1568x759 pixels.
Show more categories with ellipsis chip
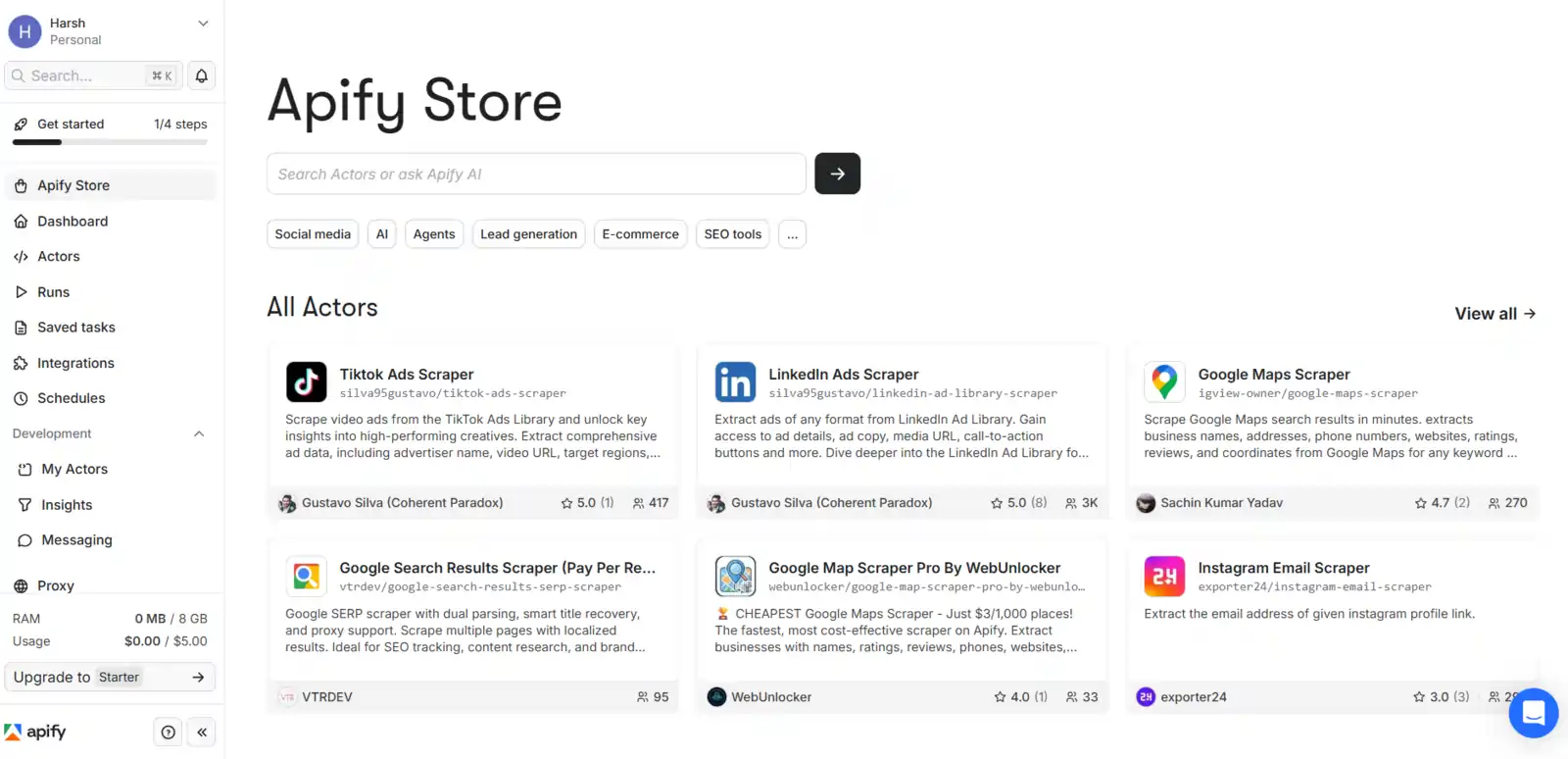792,234
